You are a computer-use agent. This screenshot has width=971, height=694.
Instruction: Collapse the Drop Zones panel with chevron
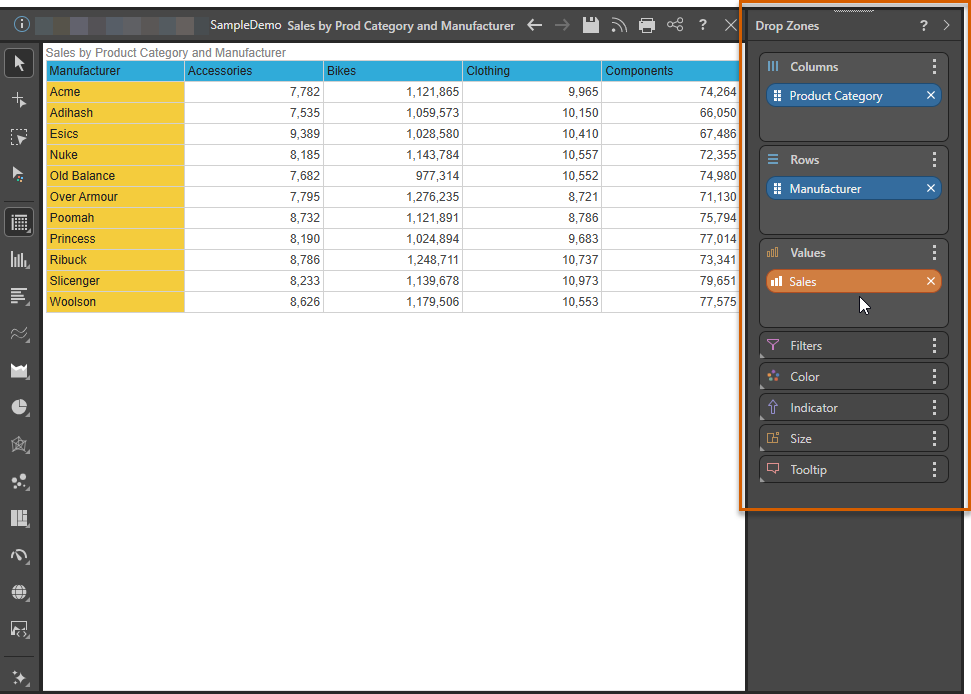[x=946, y=26]
